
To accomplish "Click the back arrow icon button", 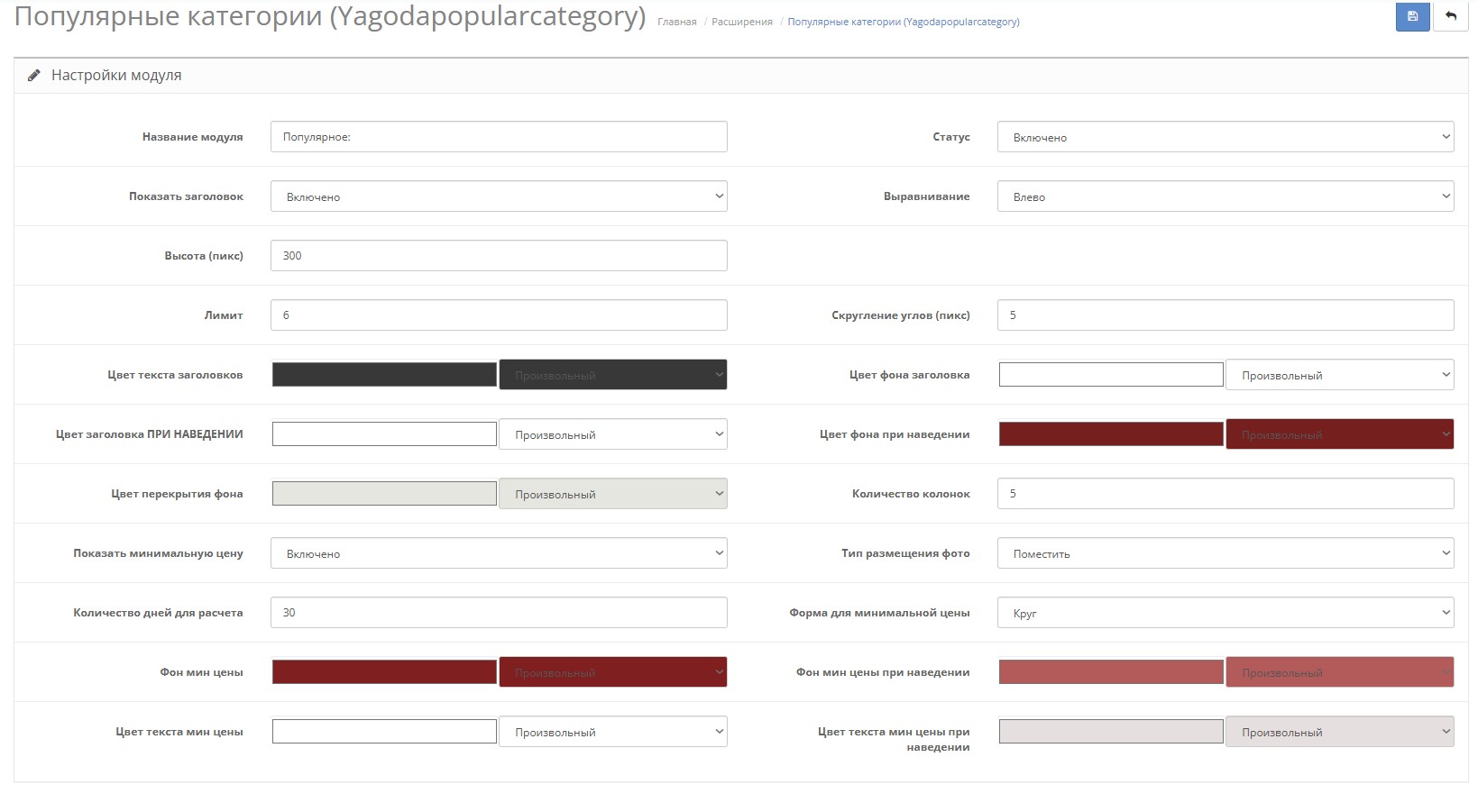I will (x=1451, y=16).
